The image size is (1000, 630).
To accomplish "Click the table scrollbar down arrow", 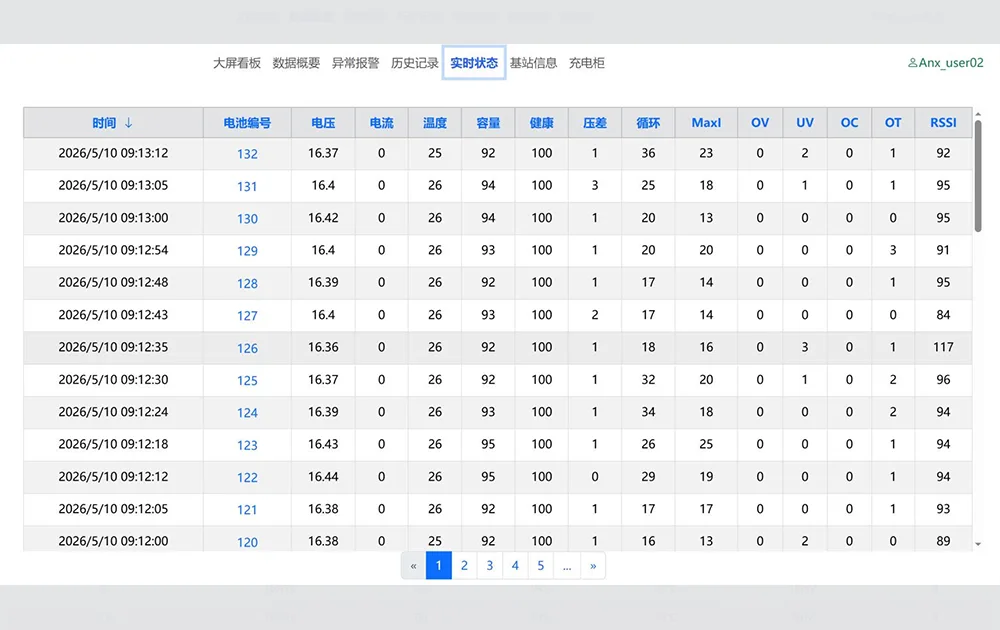I will [978, 544].
